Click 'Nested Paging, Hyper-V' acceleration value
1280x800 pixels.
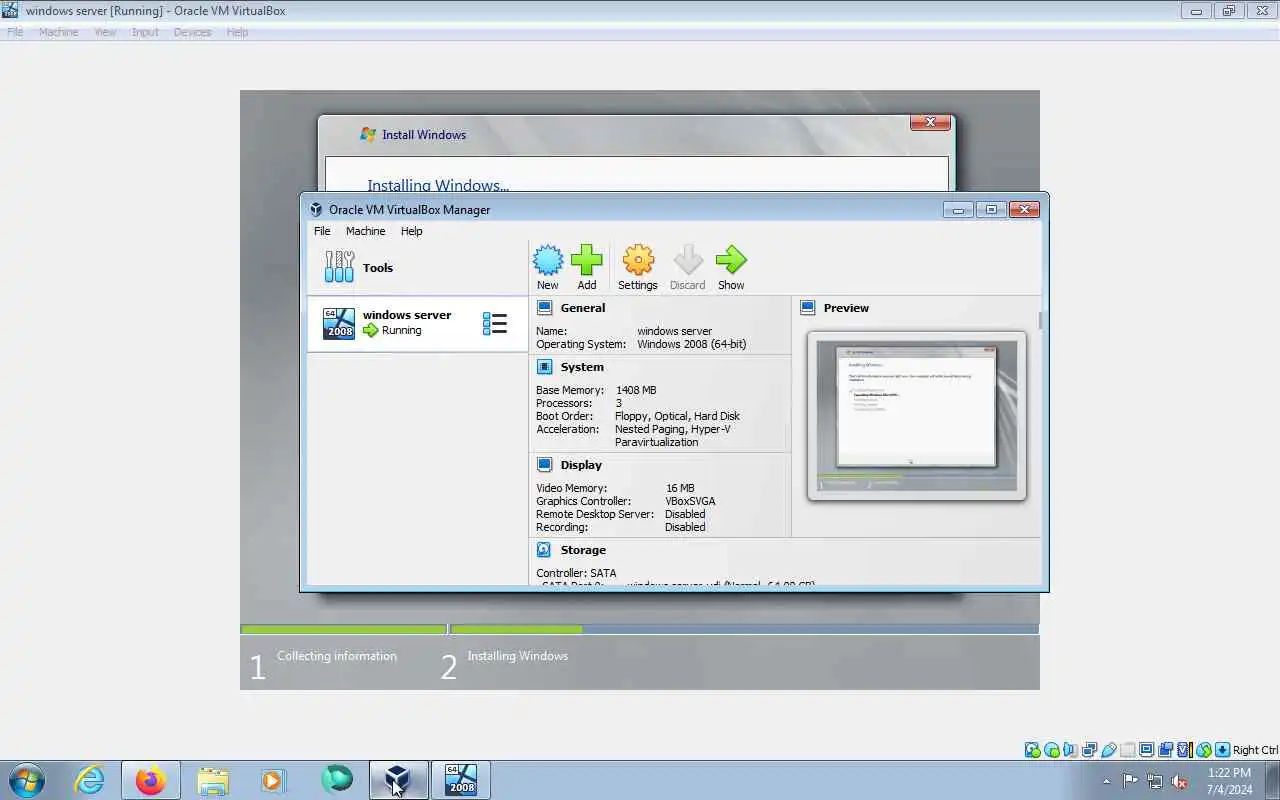tap(673, 429)
